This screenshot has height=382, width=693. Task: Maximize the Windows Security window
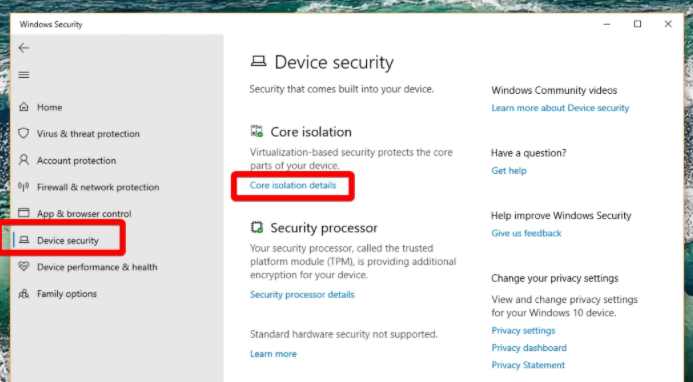click(x=637, y=24)
